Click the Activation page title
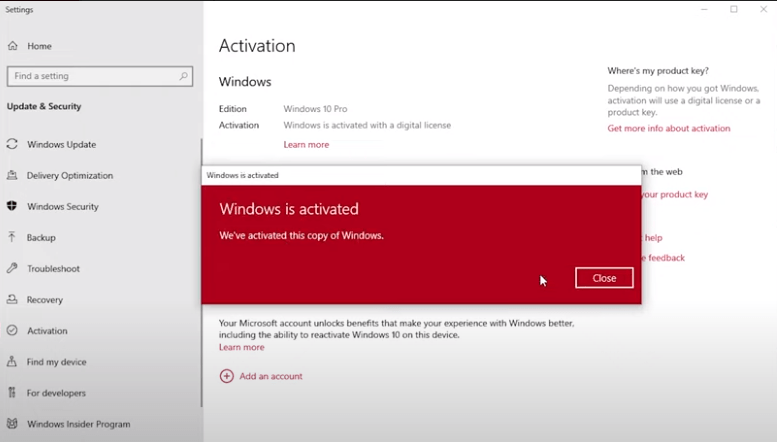Viewport: 777px width, 442px height. (257, 46)
